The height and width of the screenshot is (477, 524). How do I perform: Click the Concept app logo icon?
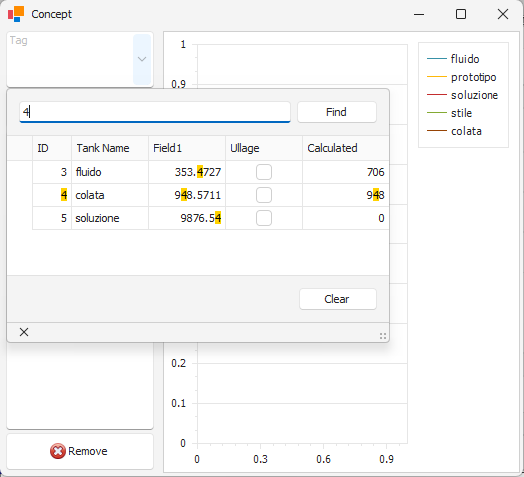pos(16,14)
